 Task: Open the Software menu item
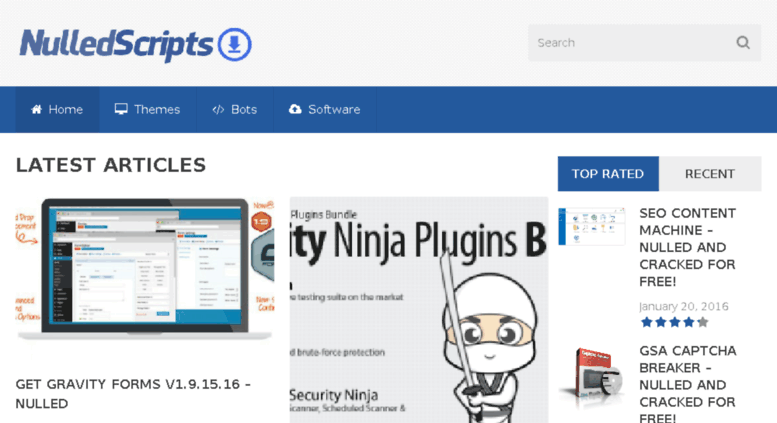coord(325,109)
